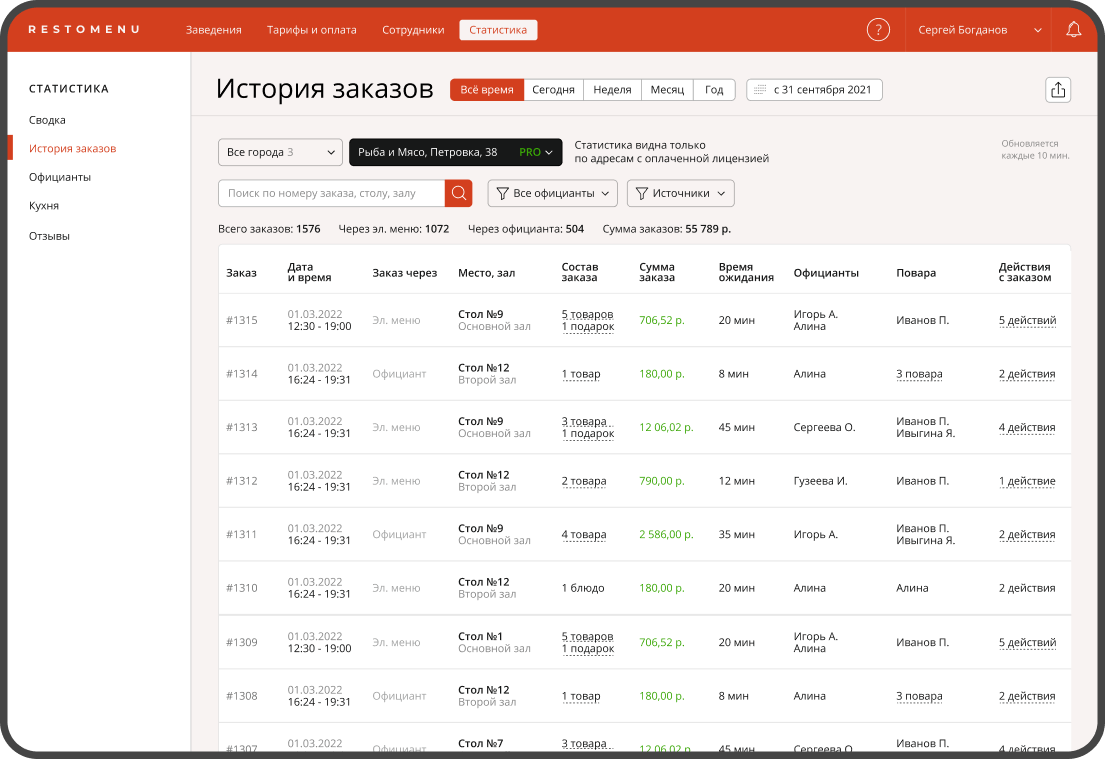Open the Сотрудники menu item
The width and height of the screenshot is (1106, 759).
pyautogui.click(x=414, y=30)
